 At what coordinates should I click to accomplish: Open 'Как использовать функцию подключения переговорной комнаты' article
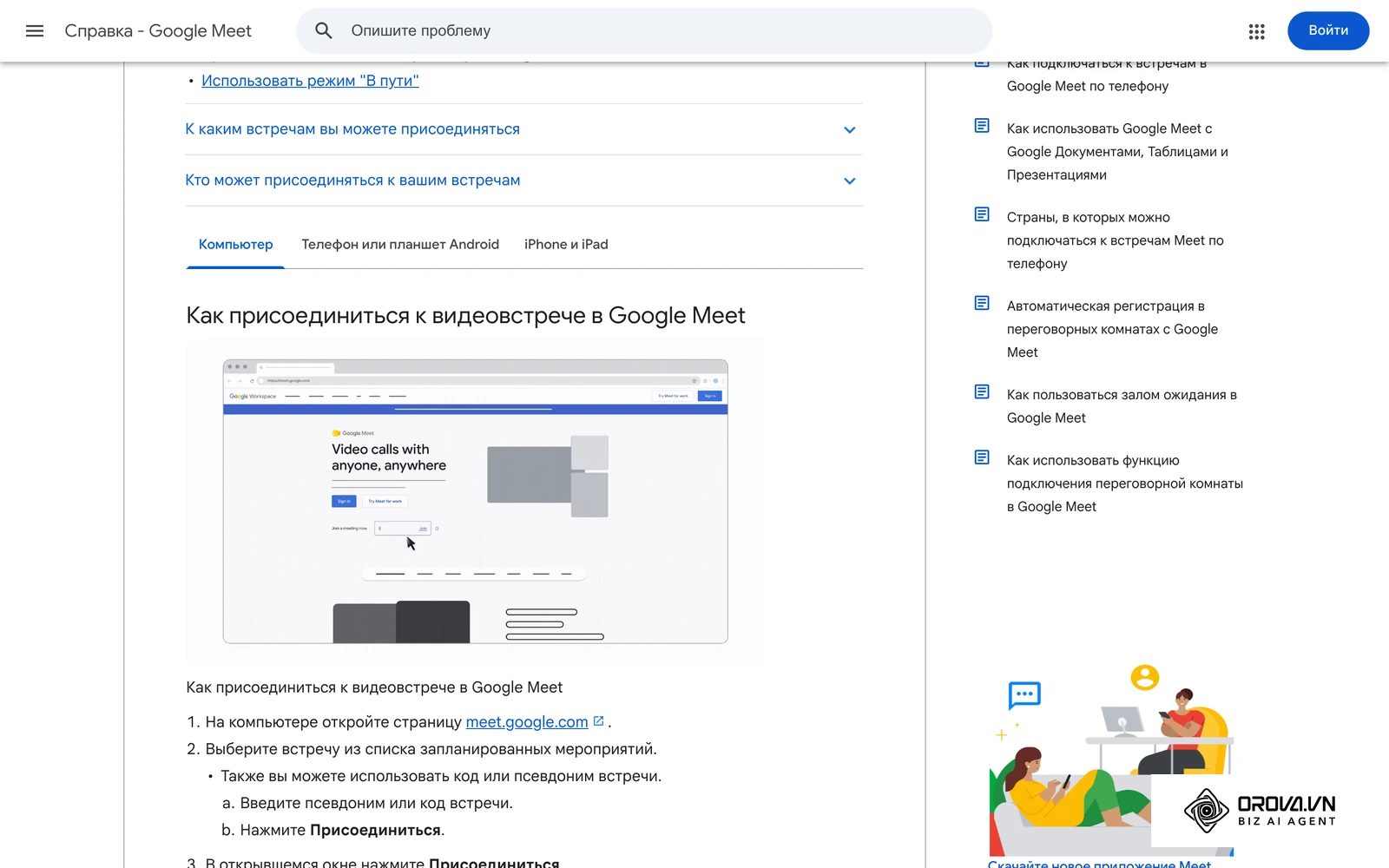[1125, 483]
